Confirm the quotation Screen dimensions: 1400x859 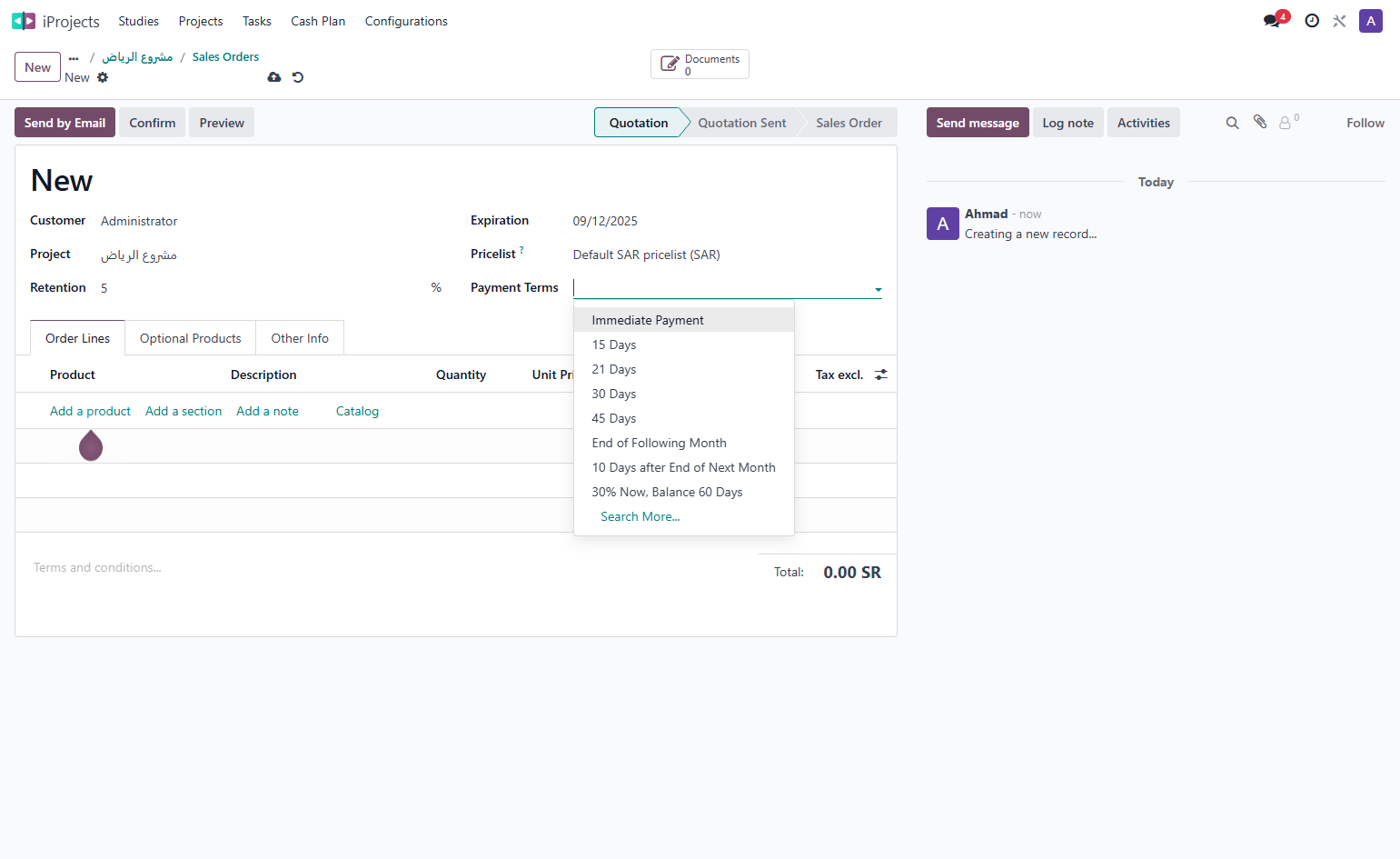(x=153, y=123)
